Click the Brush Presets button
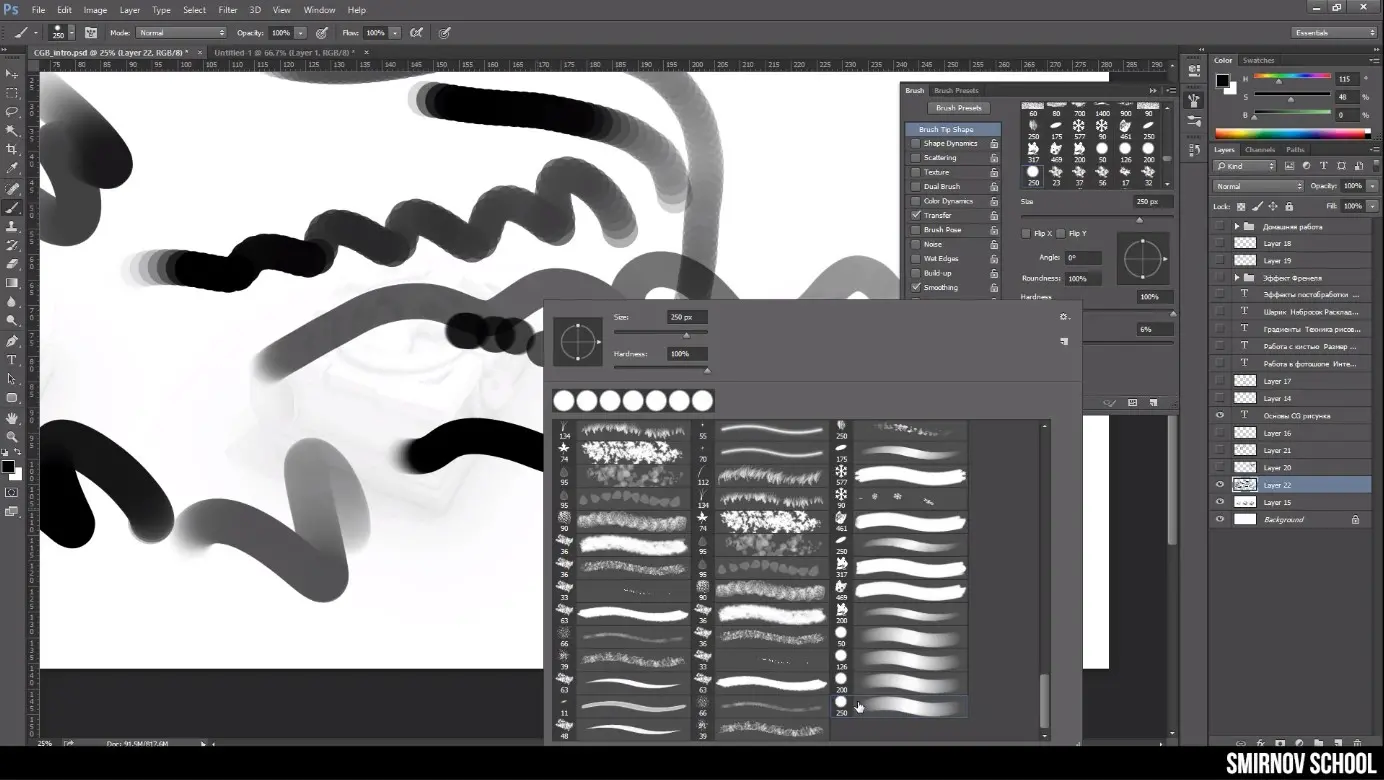 [x=958, y=108]
